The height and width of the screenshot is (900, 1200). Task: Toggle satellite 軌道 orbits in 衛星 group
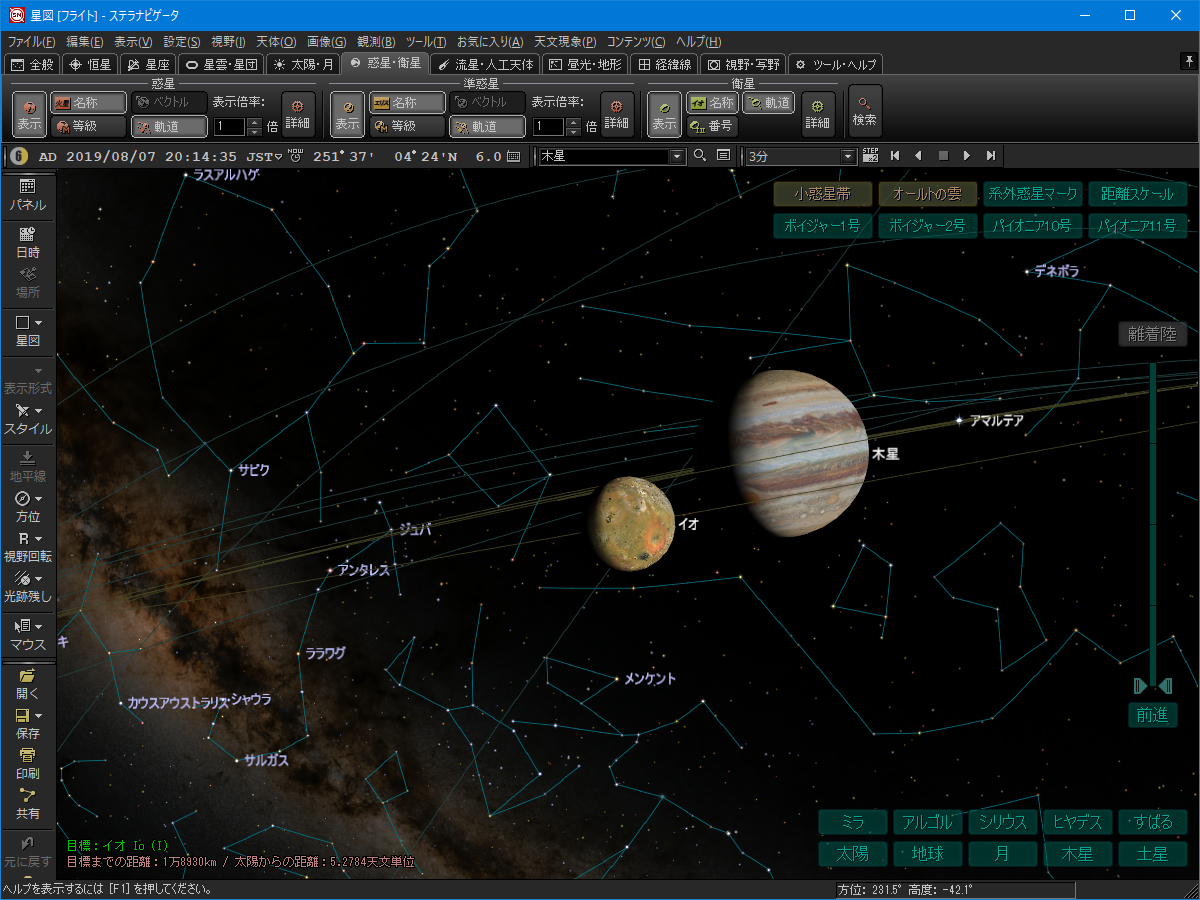(x=768, y=102)
